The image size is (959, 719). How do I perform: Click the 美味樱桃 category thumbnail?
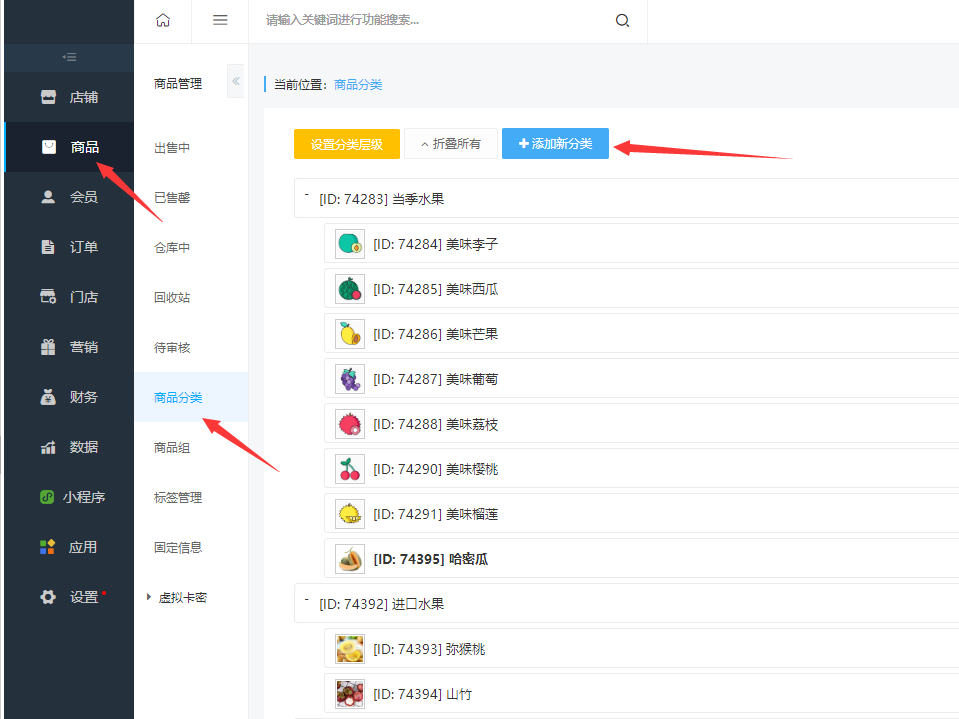[350, 469]
